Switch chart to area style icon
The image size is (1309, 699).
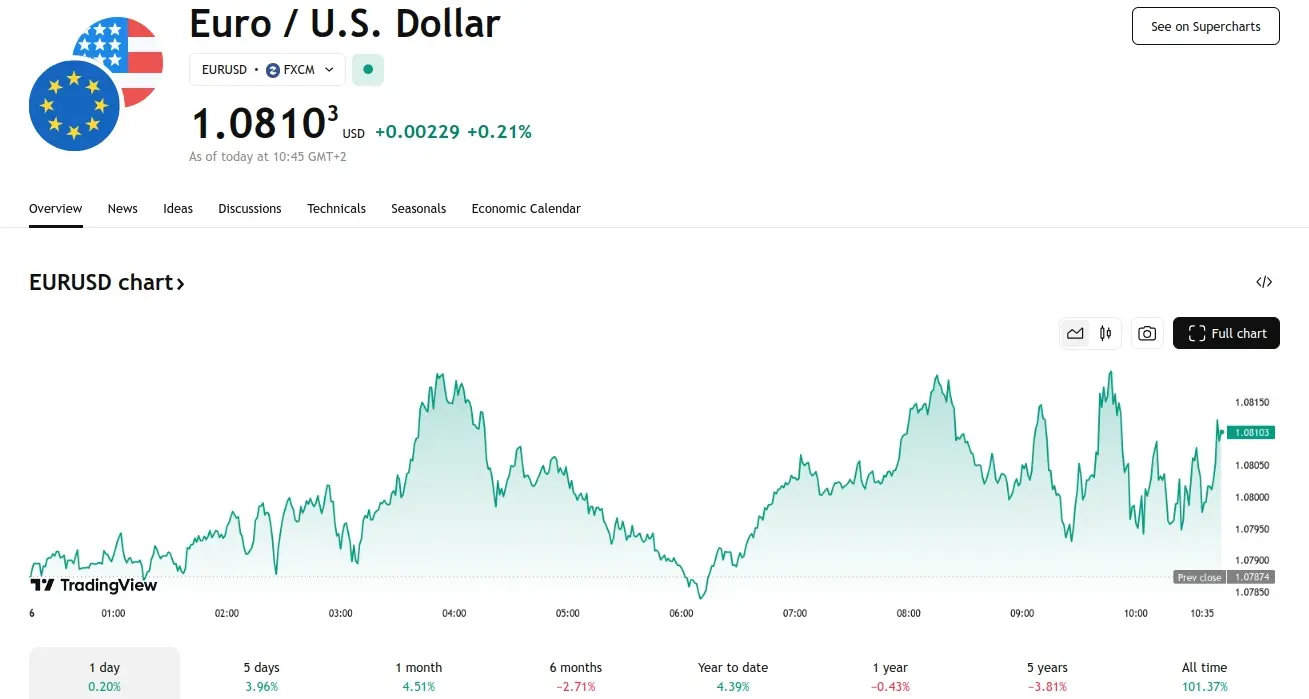[x=1075, y=334]
